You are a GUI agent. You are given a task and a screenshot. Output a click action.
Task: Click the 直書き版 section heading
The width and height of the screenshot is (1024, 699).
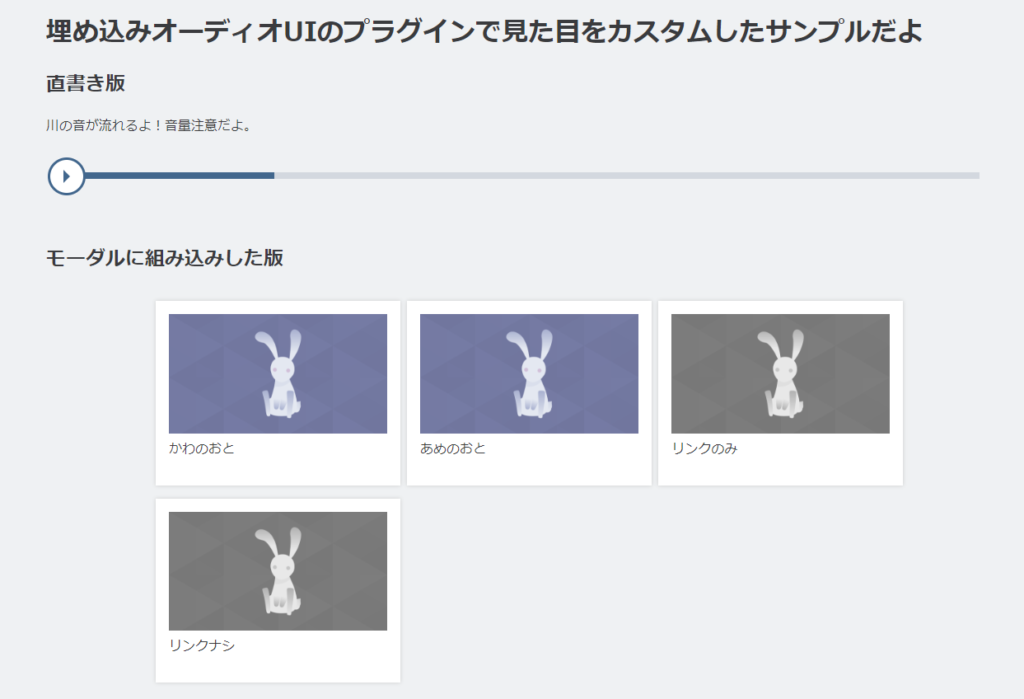click(x=85, y=83)
